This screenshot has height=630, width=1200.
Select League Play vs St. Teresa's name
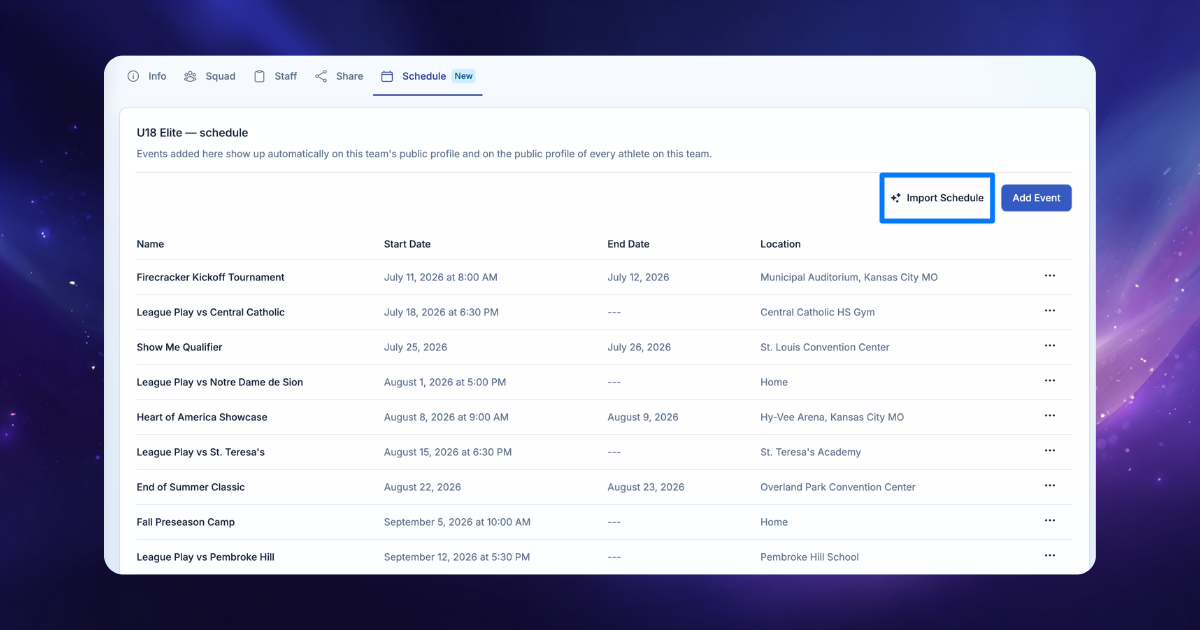(201, 452)
